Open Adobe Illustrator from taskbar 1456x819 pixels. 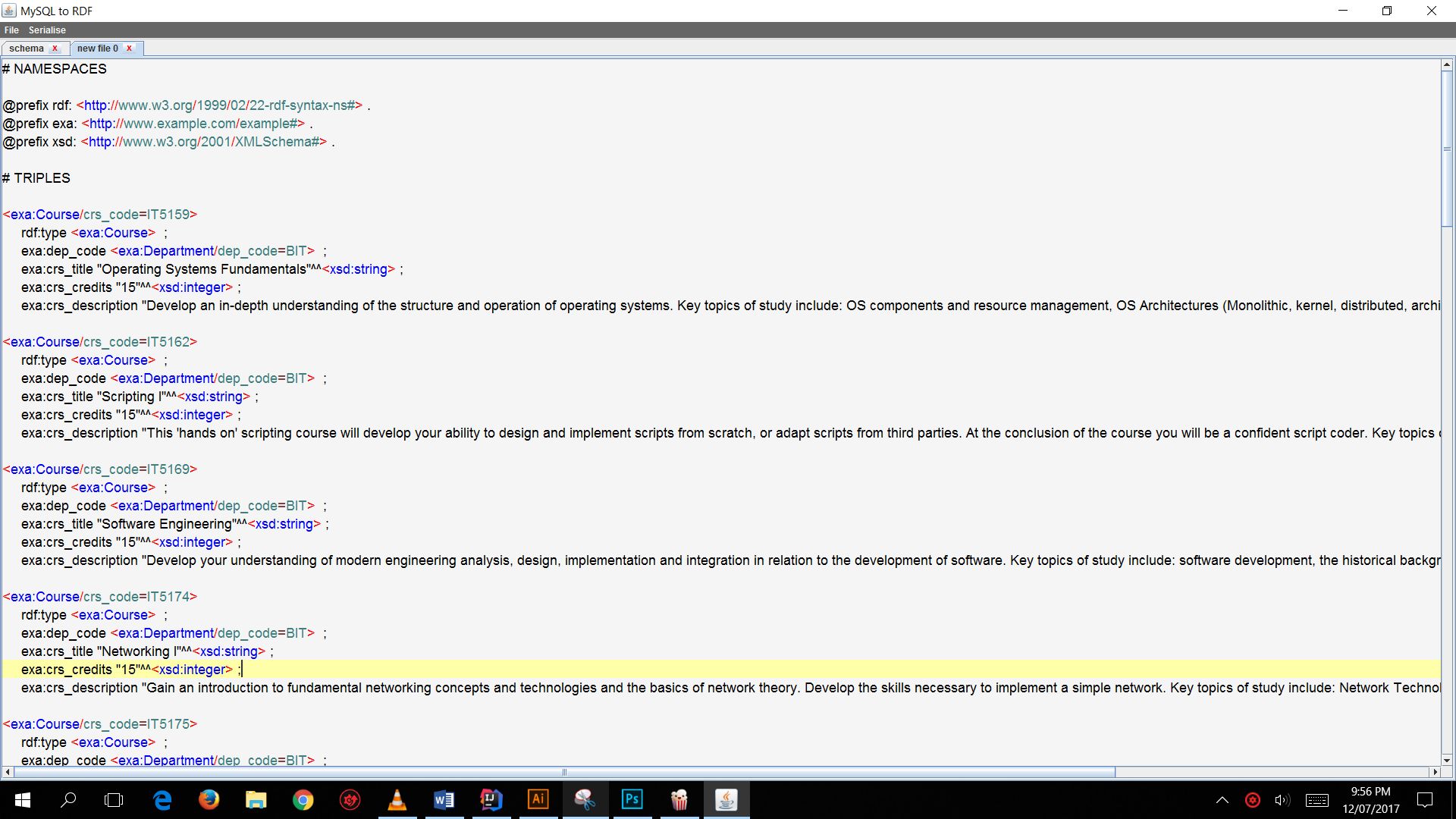pos(538,800)
